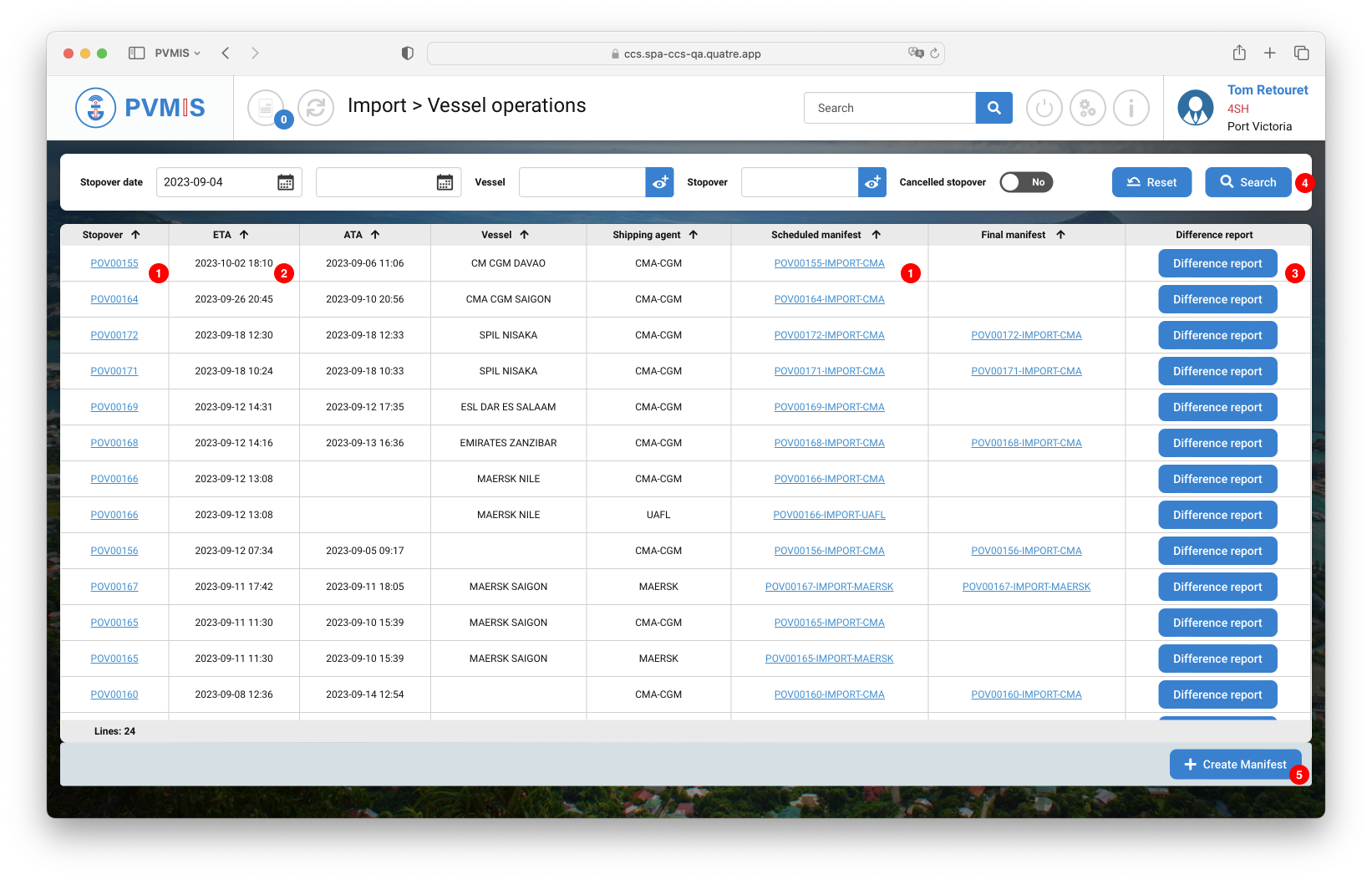Open calendar picker for first stopover date
Image resolution: width=1372 pixels, height=880 pixels.
(x=286, y=182)
